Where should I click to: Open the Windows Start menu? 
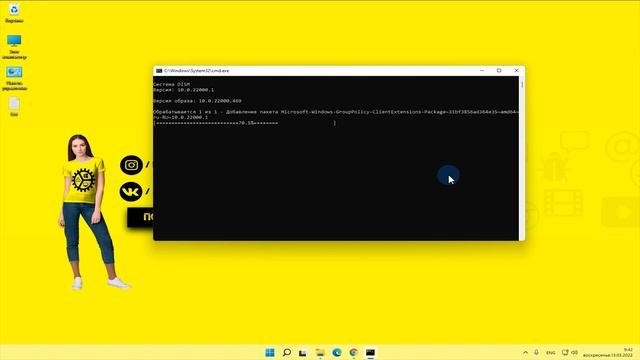click(x=270, y=352)
